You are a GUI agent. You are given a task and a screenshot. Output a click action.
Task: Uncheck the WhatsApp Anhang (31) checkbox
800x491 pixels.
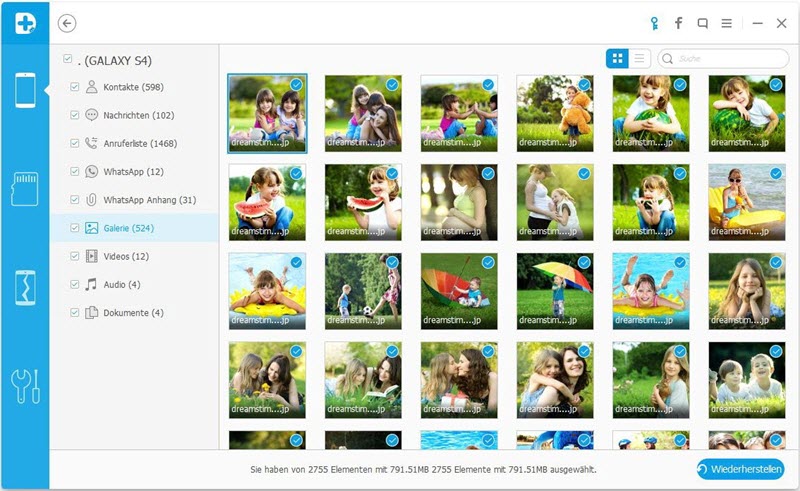click(74, 200)
